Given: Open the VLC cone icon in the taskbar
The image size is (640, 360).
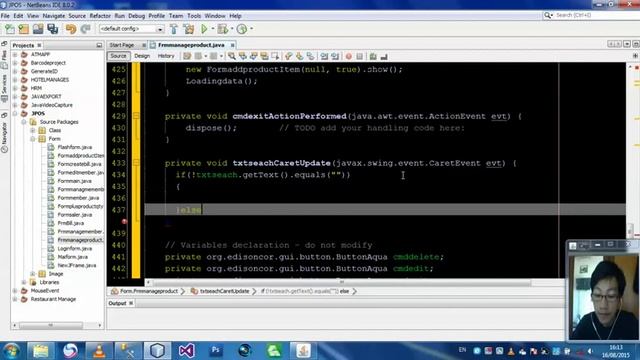Looking at the screenshot, I should pos(99,351).
